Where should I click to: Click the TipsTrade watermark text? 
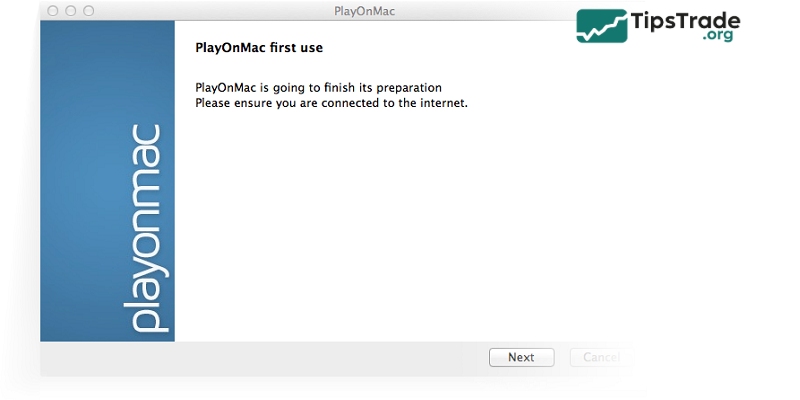point(684,20)
